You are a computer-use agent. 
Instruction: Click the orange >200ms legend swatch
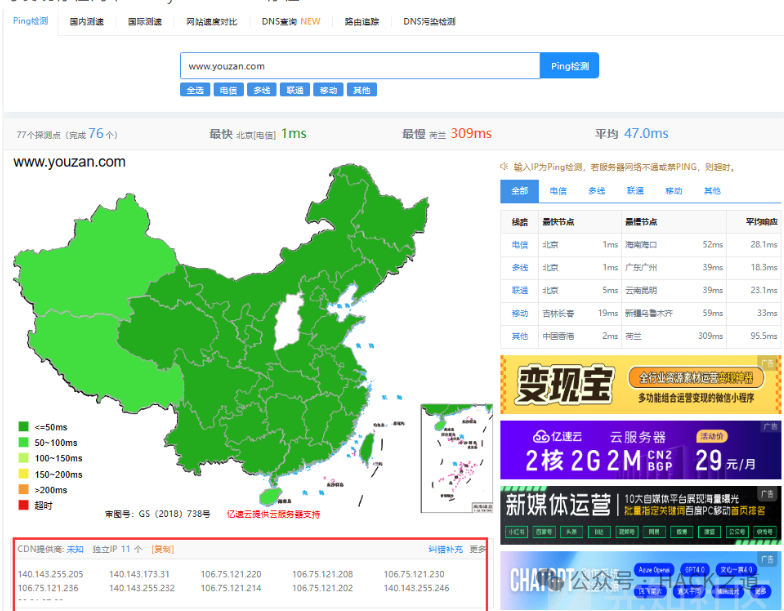24,490
